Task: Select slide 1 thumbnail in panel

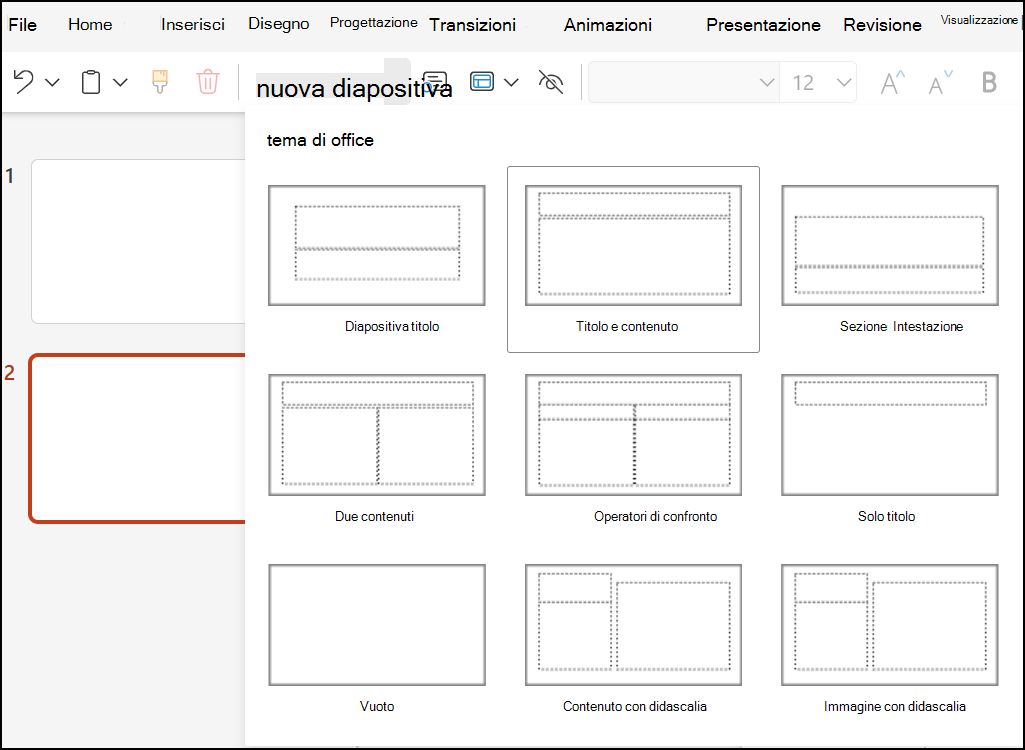Action: [x=138, y=241]
